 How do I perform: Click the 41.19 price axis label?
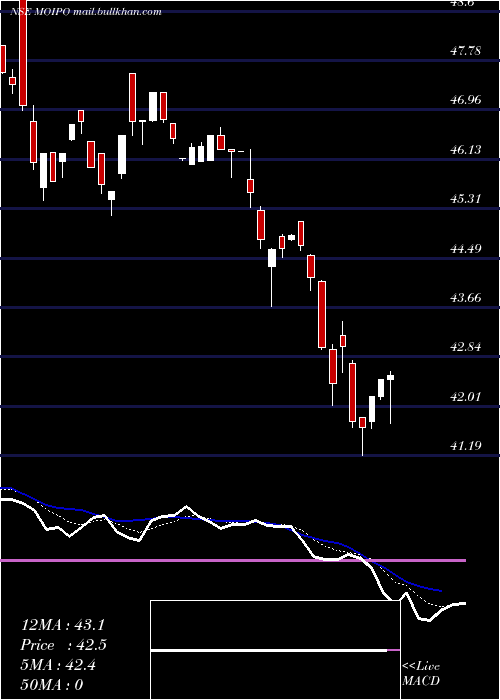coord(465,445)
